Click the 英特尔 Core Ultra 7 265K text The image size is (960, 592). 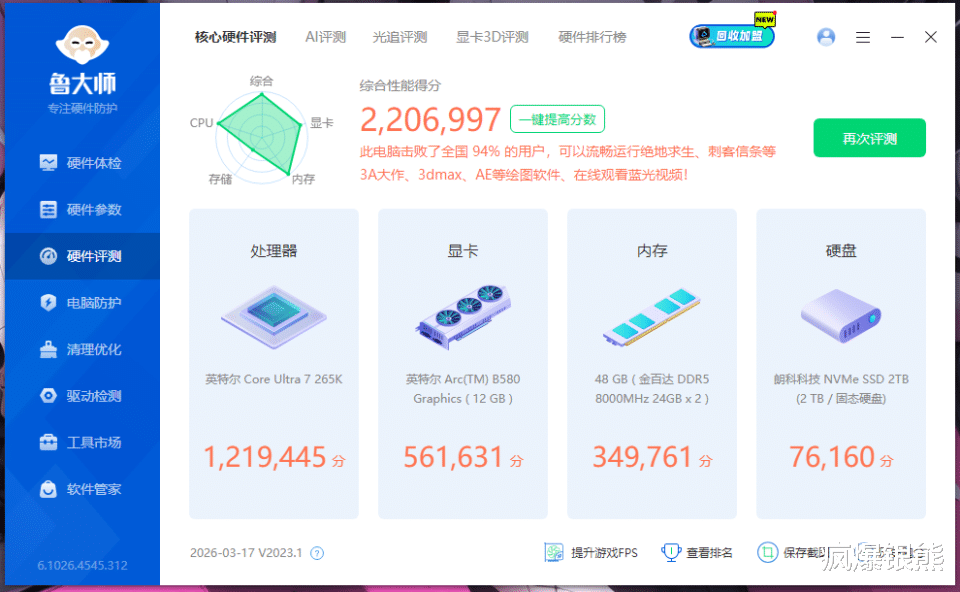pyautogui.click(x=274, y=379)
